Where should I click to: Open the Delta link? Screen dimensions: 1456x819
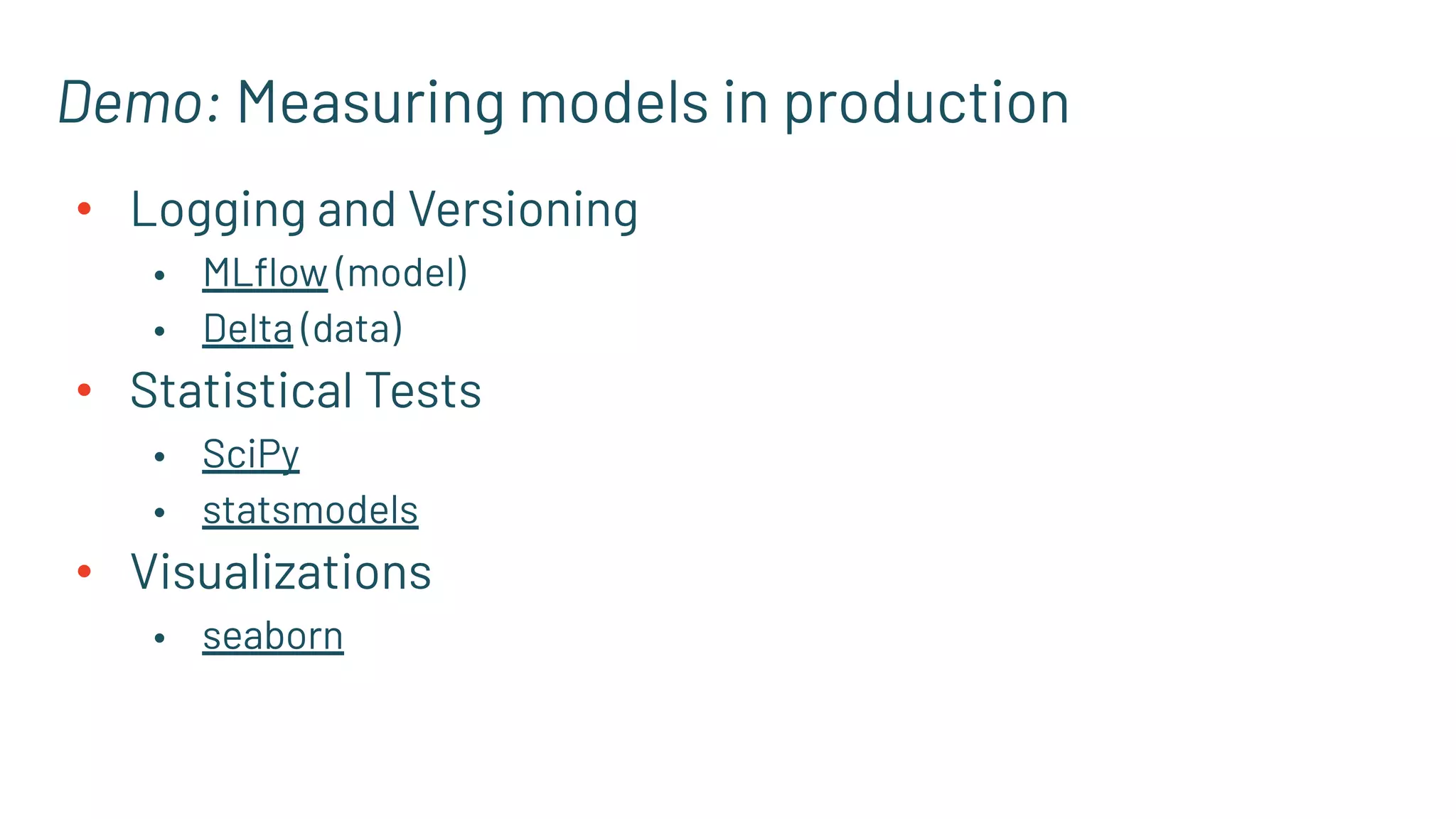click(x=247, y=329)
